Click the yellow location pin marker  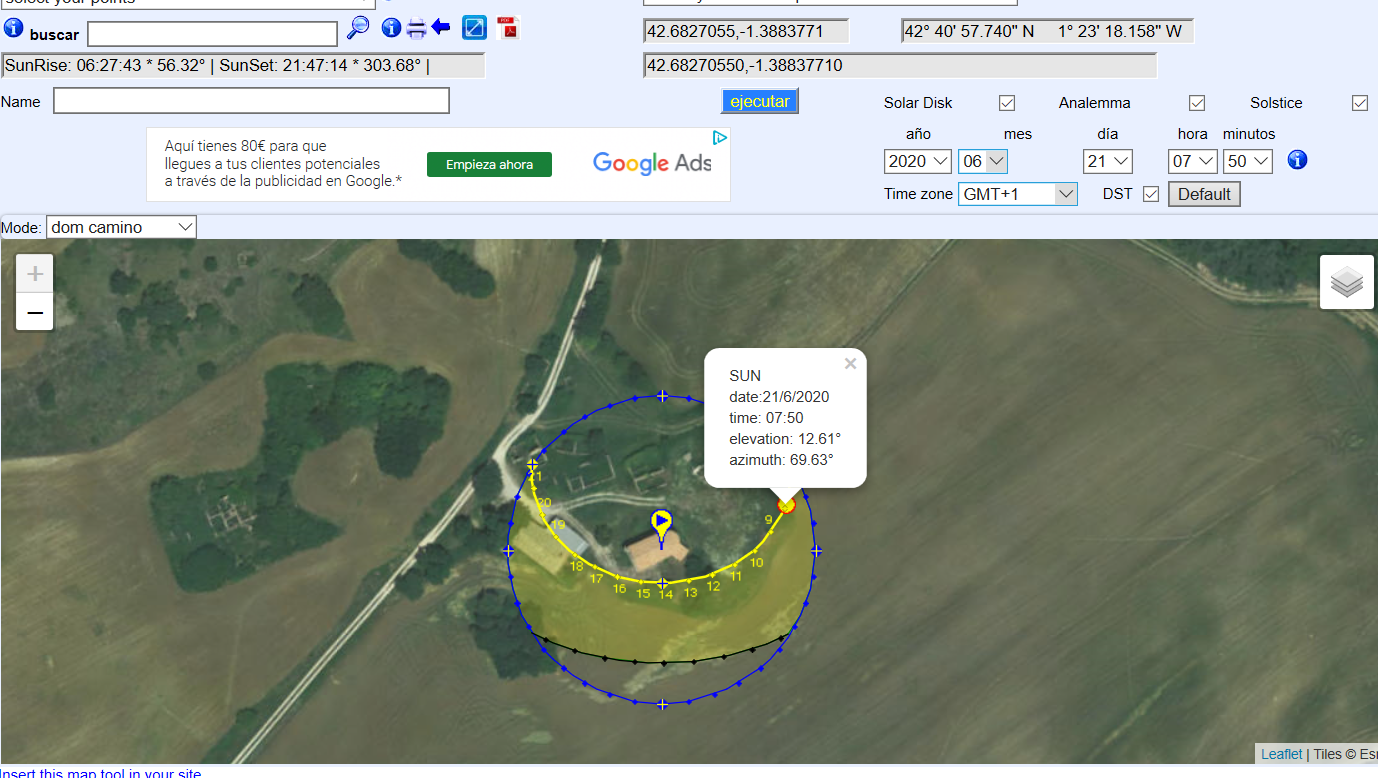(x=661, y=527)
